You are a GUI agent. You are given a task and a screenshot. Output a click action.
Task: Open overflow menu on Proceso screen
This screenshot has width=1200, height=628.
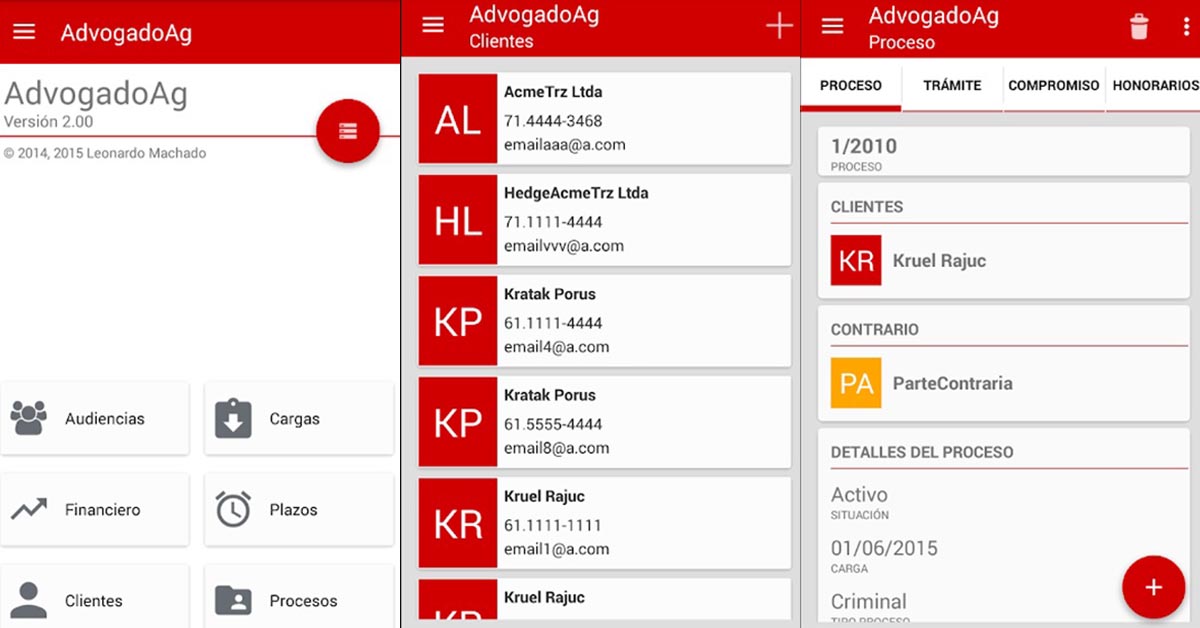pyautogui.click(x=1186, y=26)
